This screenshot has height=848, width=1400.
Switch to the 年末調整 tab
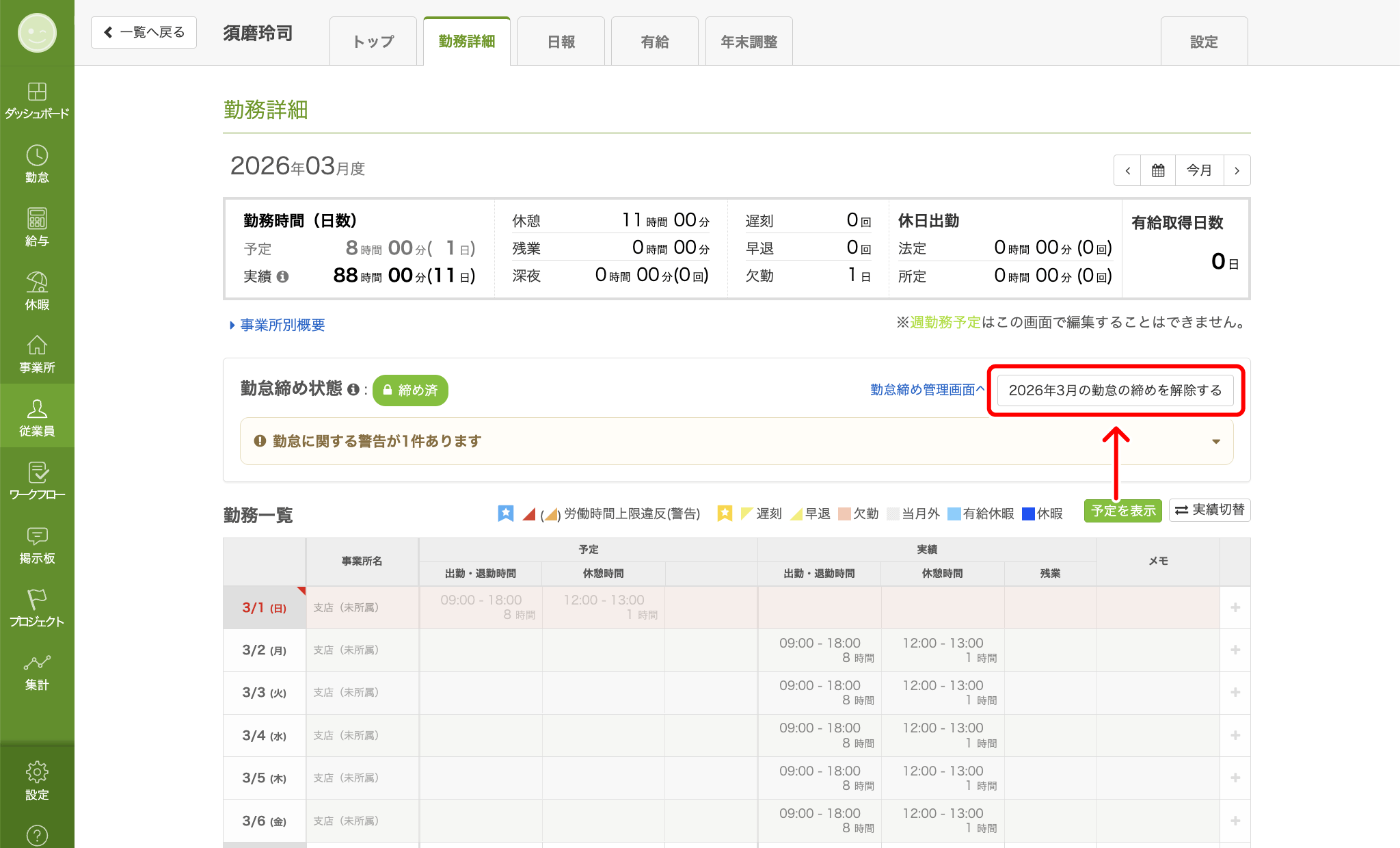point(749,42)
